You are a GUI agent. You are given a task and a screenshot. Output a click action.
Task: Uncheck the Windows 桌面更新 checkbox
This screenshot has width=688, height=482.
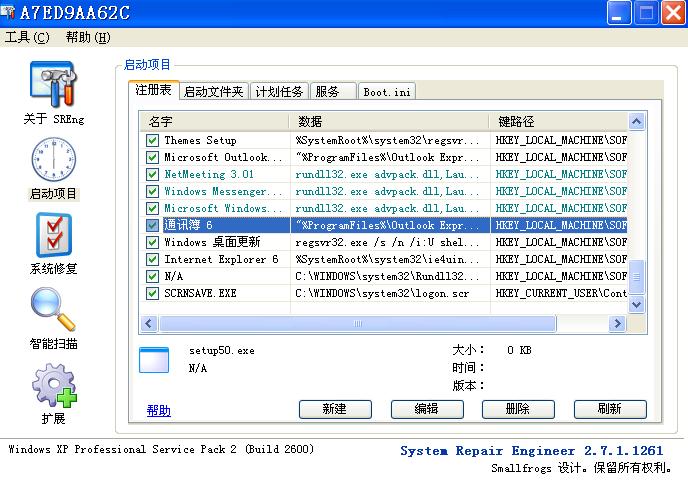pyautogui.click(x=152, y=243)
